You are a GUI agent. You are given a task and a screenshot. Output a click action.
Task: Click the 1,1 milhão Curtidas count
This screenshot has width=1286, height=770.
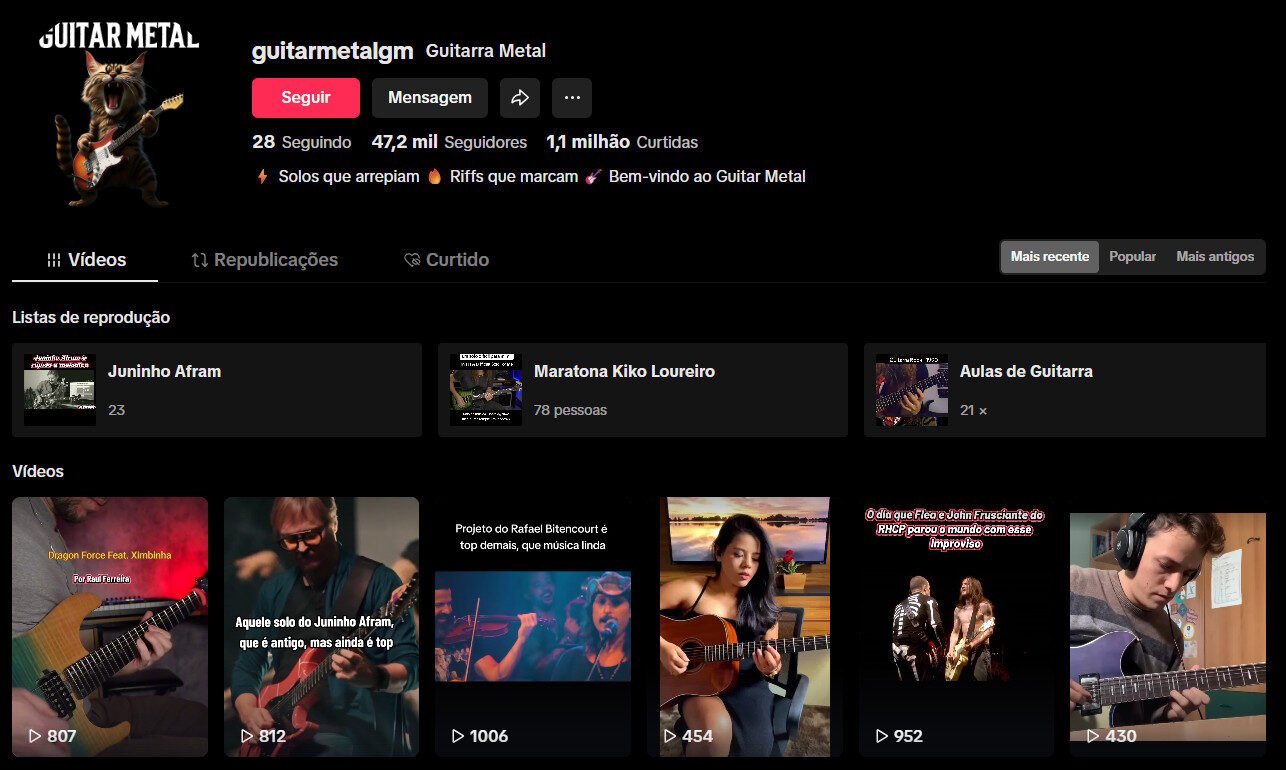click(x=622, y=142)
